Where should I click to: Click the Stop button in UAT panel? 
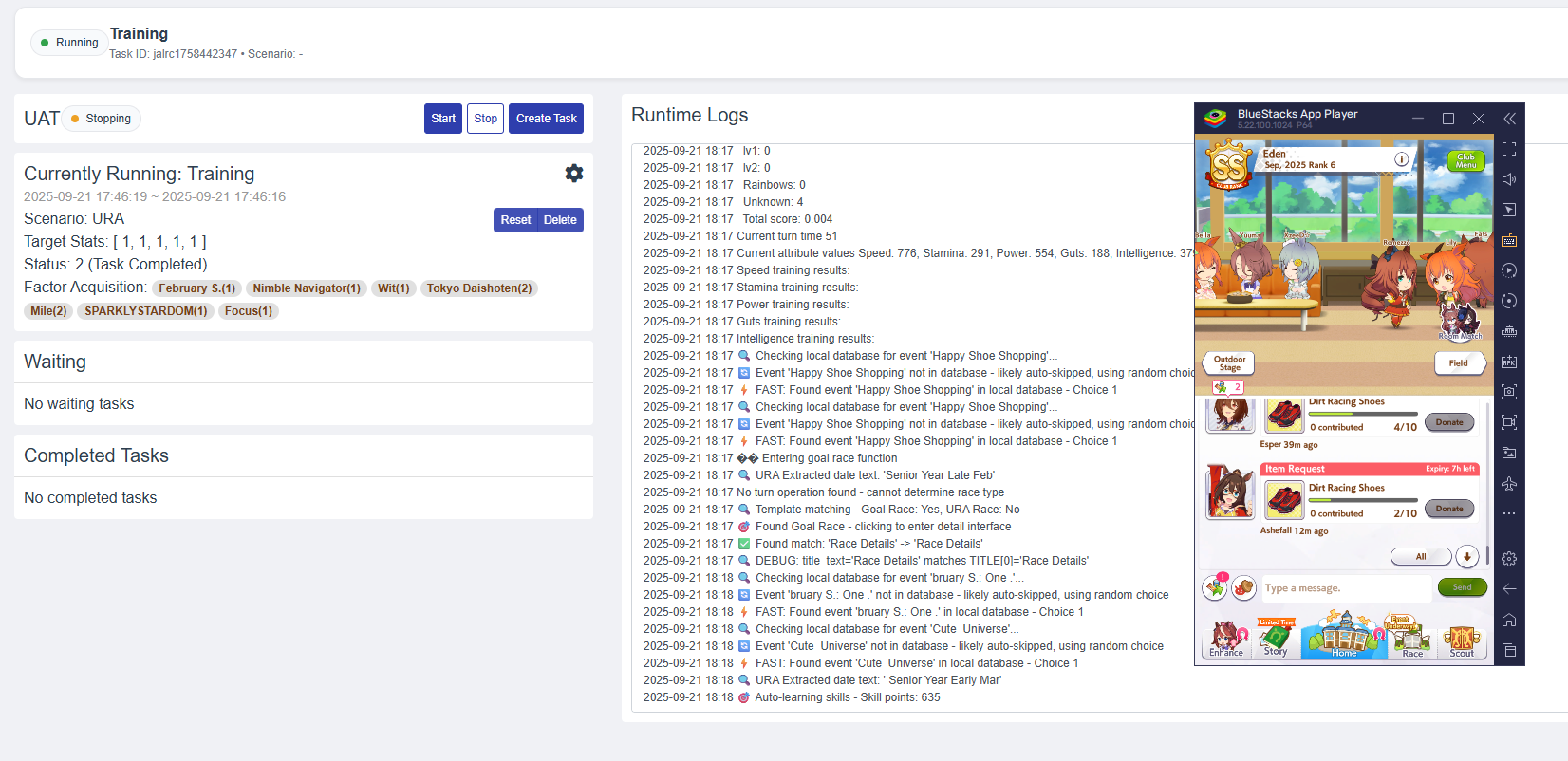click(485, 119)
